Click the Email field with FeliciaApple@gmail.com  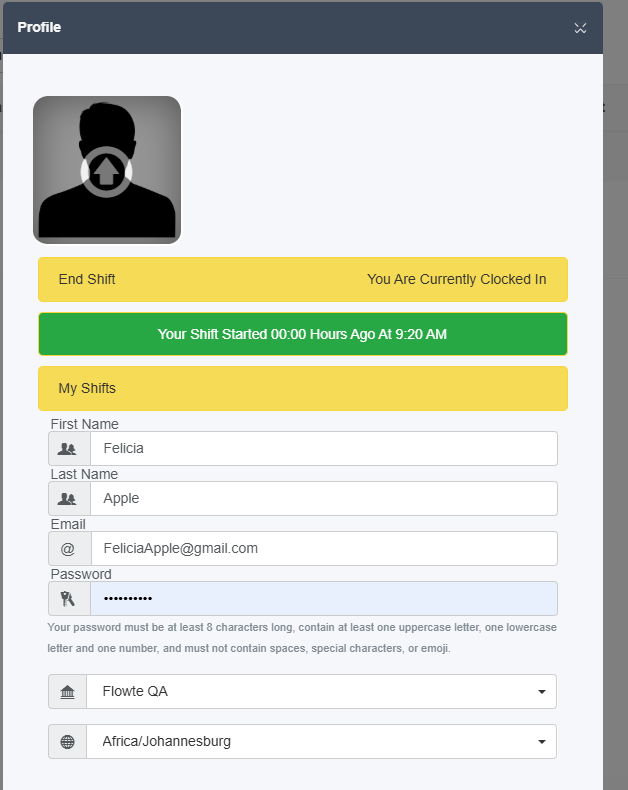point(324,548)
